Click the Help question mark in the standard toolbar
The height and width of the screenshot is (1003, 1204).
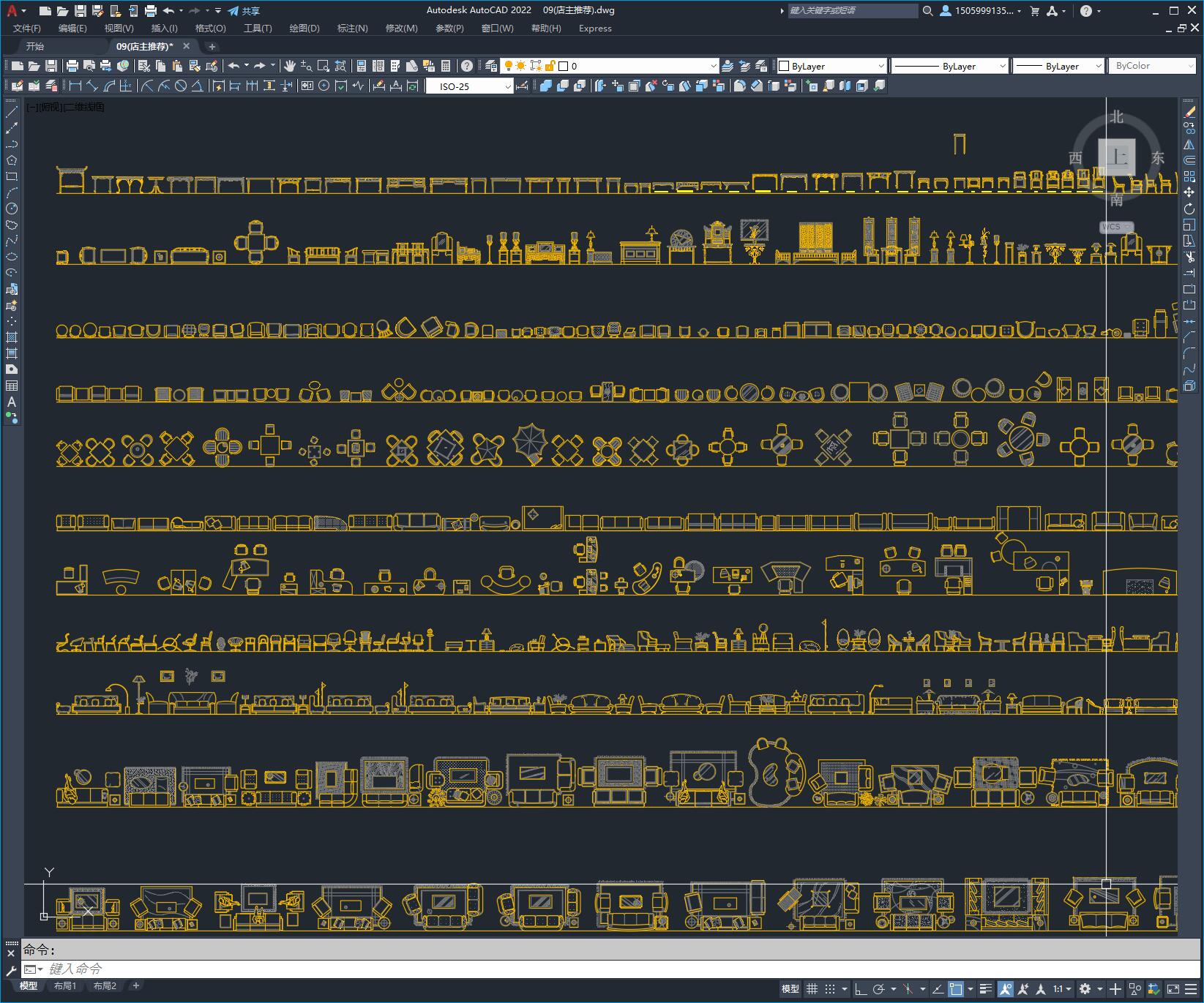tap(467, 66)
